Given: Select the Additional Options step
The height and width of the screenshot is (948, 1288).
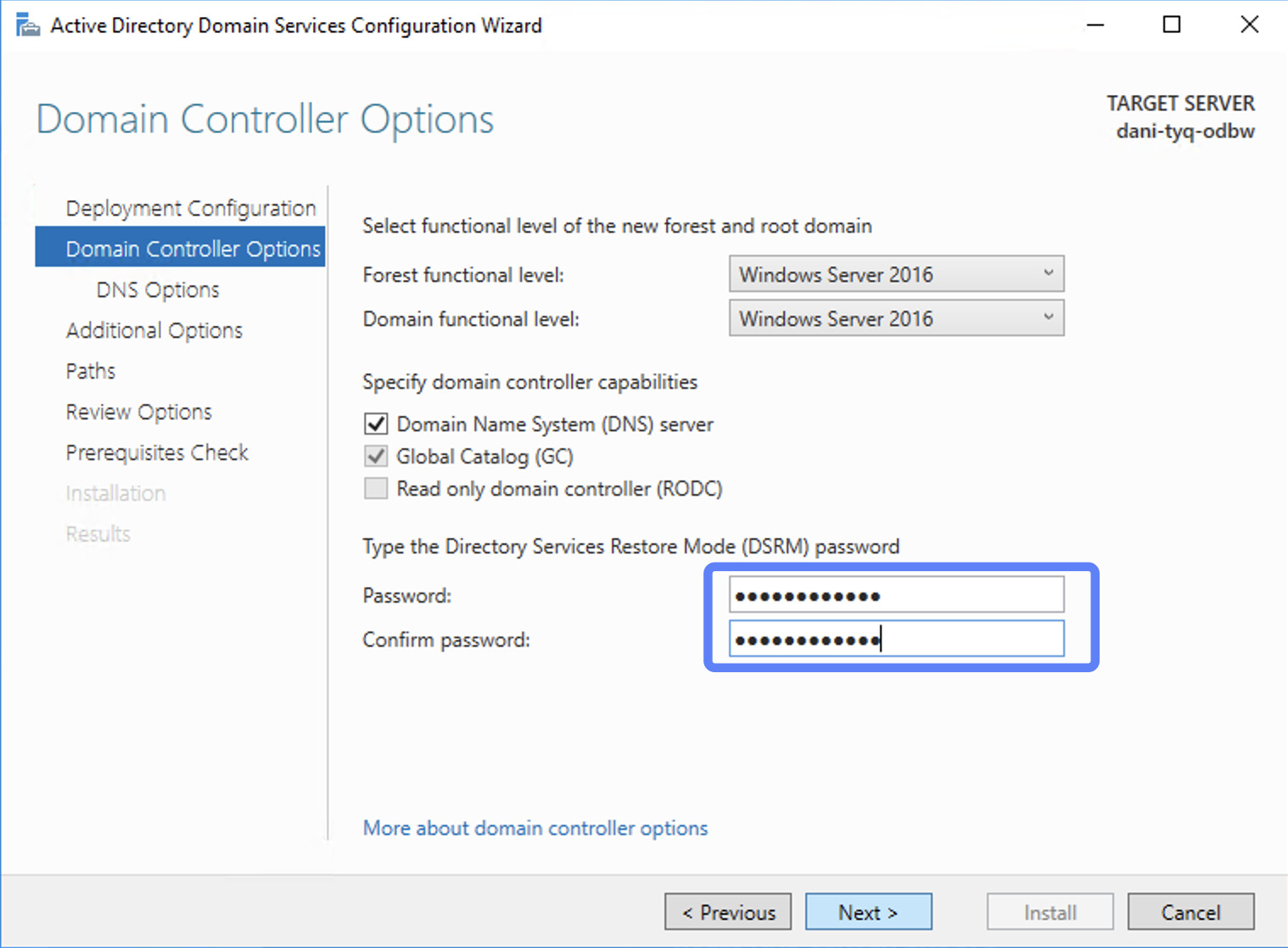Looking at the screenshot, I should pos(154,330).
